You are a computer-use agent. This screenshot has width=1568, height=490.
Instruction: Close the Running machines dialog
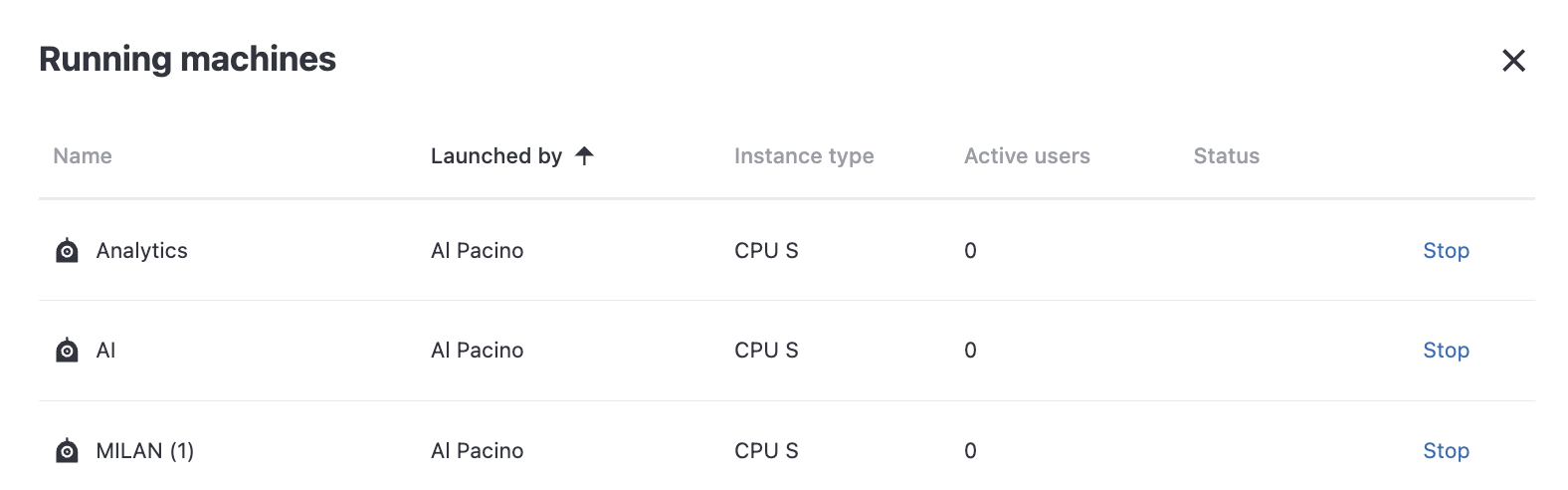point(1513,61)
